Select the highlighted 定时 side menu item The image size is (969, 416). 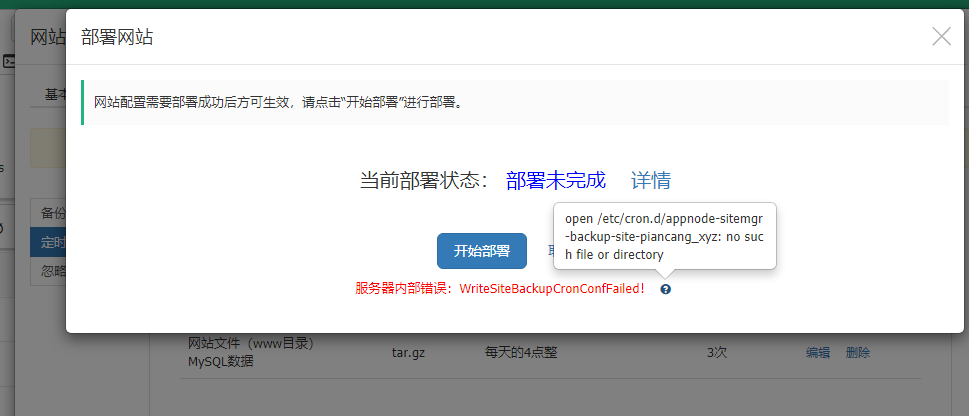(x=52, y=242)
